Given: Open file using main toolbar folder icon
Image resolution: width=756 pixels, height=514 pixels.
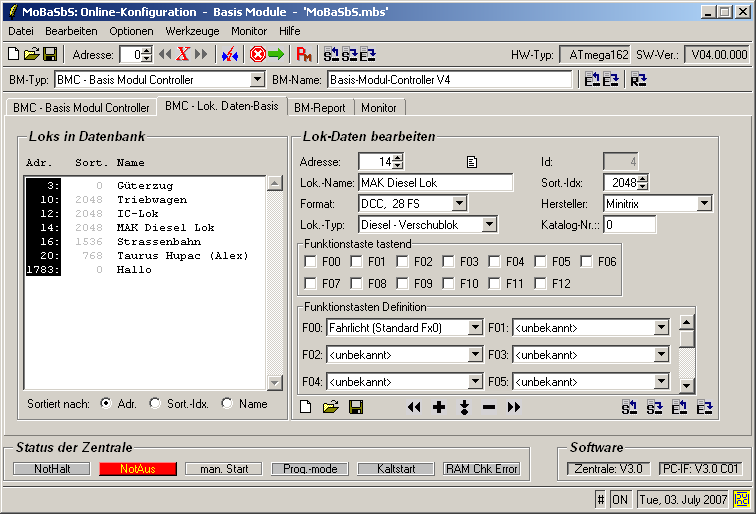Looking at the screenshot, I should 31,54.
